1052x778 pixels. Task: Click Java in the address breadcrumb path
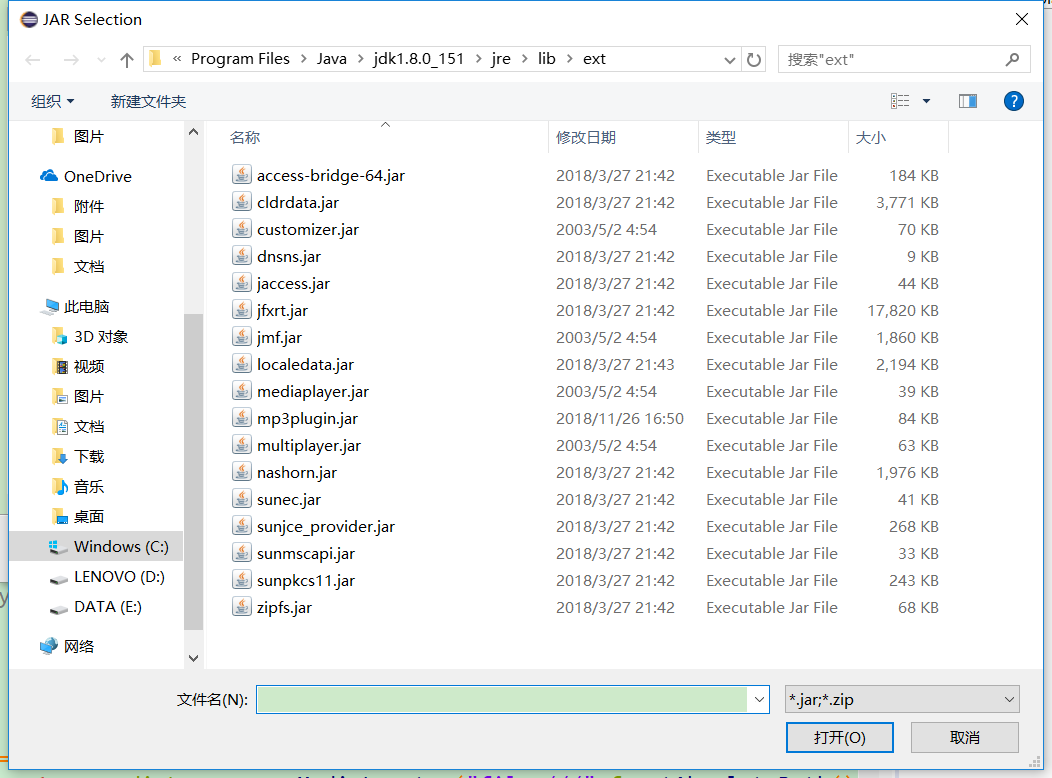point(331,58)
